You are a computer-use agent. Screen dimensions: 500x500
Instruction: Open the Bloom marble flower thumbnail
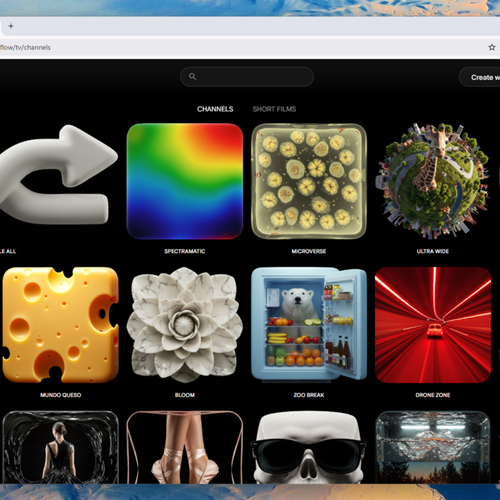tap(185, 325)
